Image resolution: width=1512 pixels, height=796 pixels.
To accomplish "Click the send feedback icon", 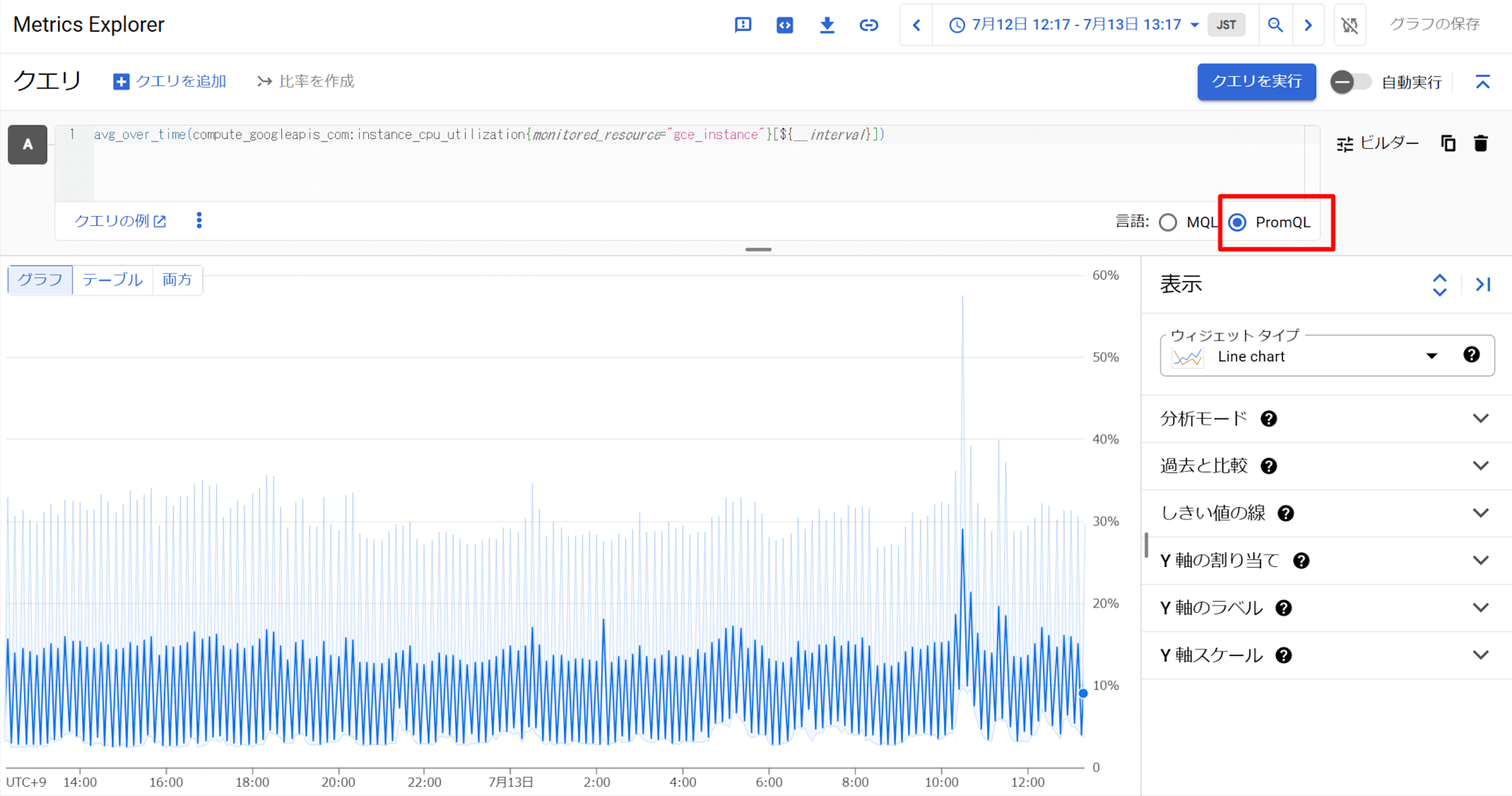I will [743, 25].
